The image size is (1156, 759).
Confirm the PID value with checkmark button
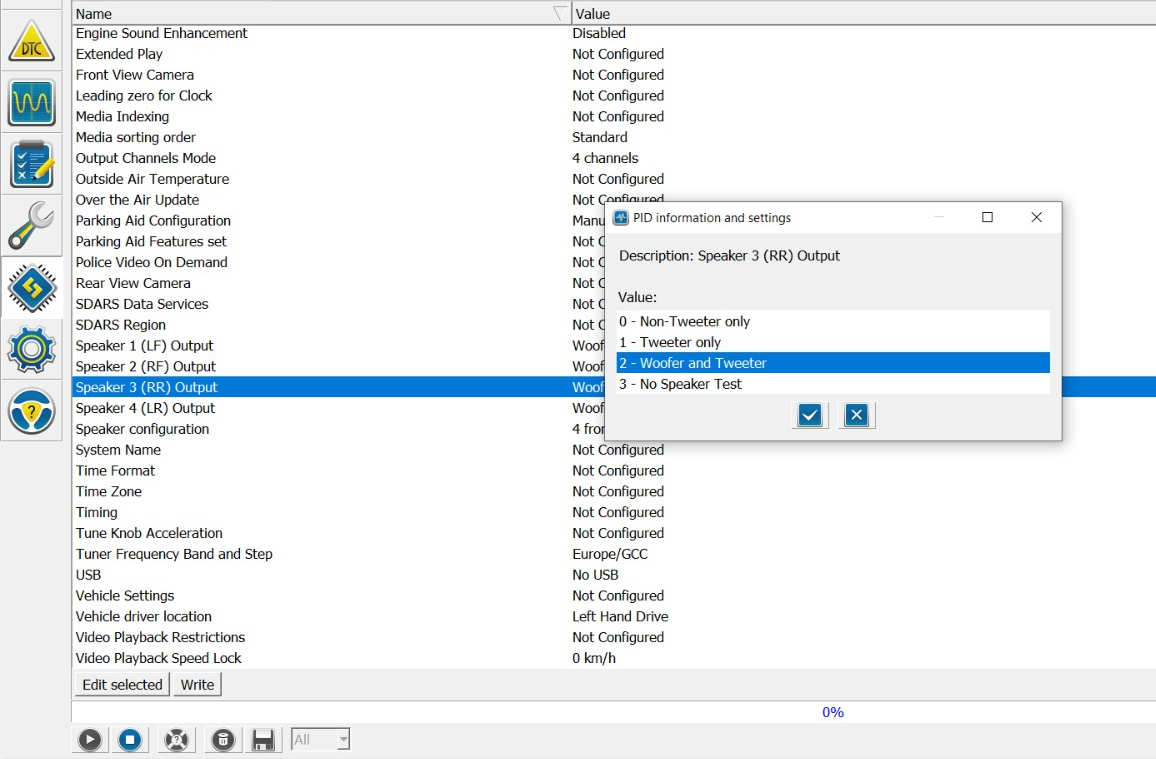coord(809,415)
